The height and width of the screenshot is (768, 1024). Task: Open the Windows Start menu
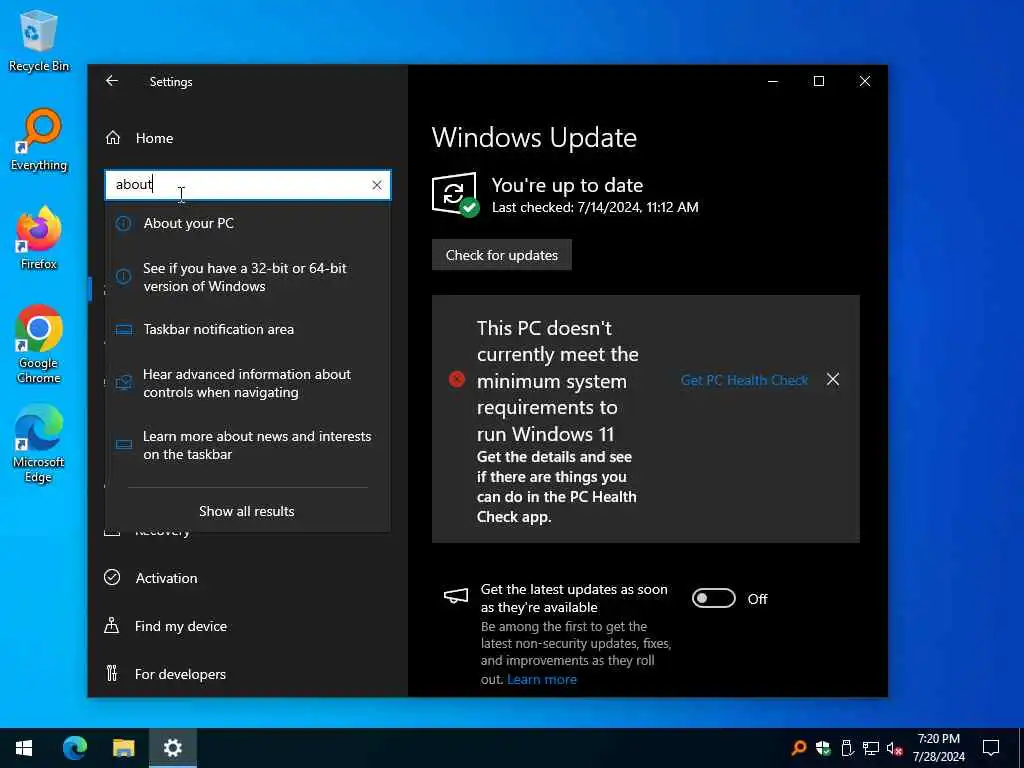coord(24,748)
